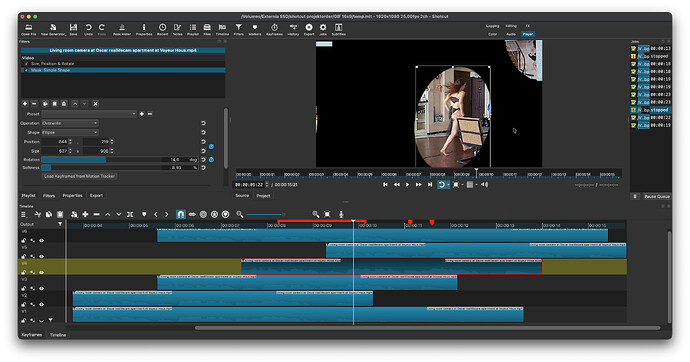This screenshot has width=690, height=362.
Task: Add a filter with the plus icon
Action: [x=25, y=104]
